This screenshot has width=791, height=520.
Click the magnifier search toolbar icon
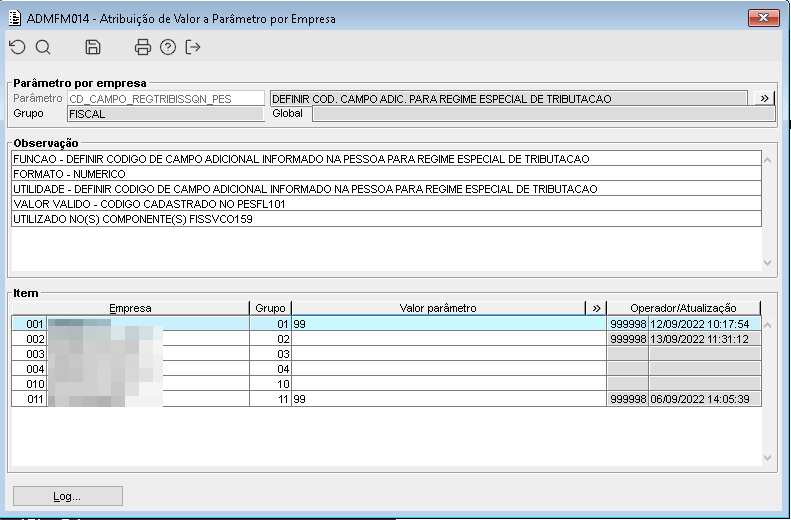pyautogui.click(x=43, y=47)
